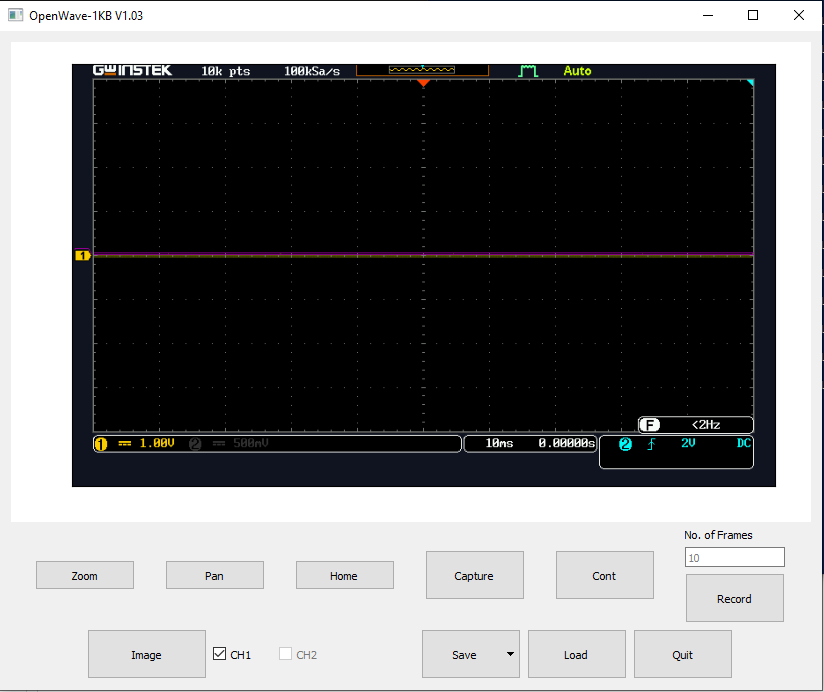Expand the Save dropdown arrow
The image size is (824, 692).
510,655
